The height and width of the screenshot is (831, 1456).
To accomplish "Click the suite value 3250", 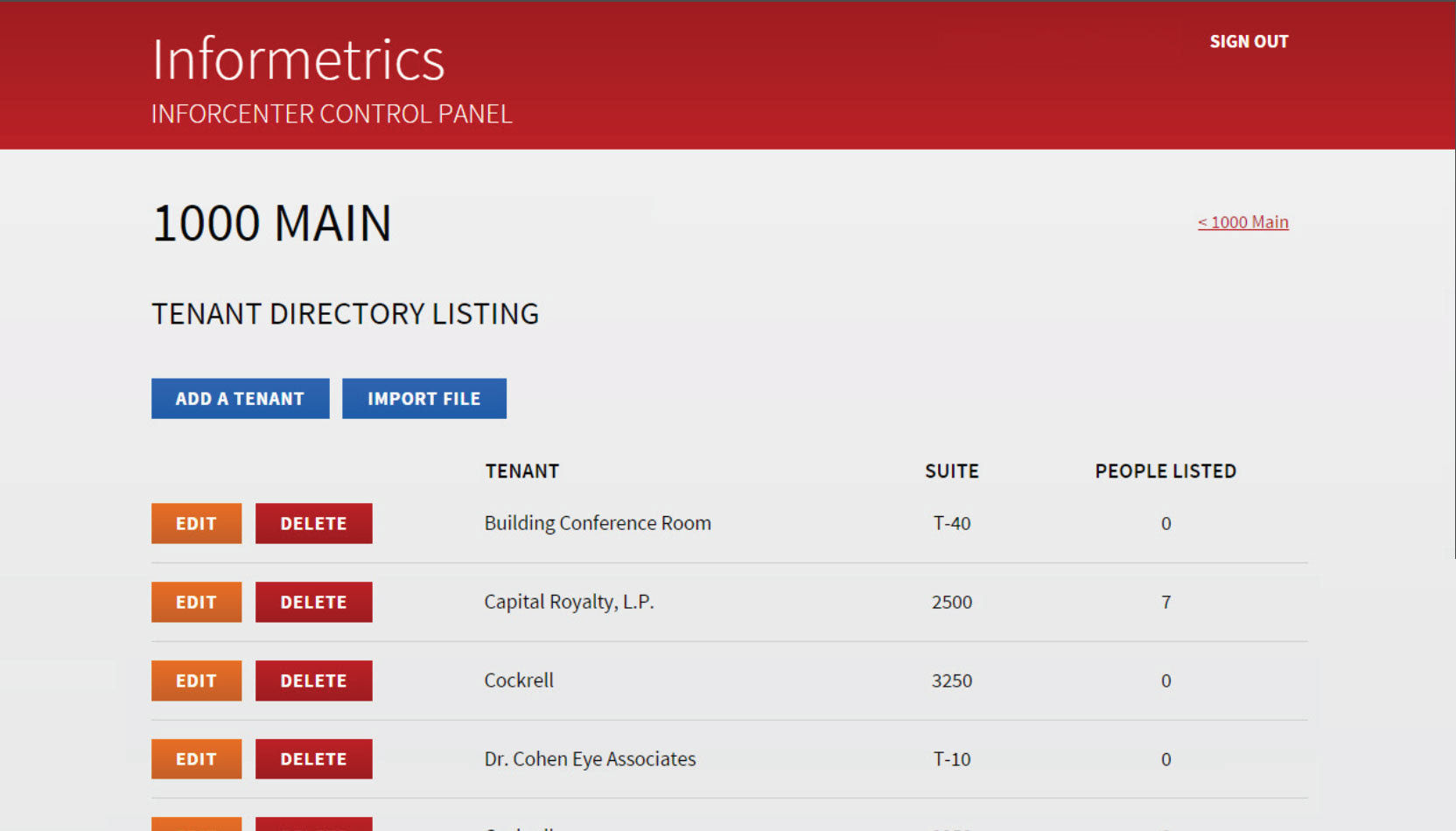I will point(952,681).
